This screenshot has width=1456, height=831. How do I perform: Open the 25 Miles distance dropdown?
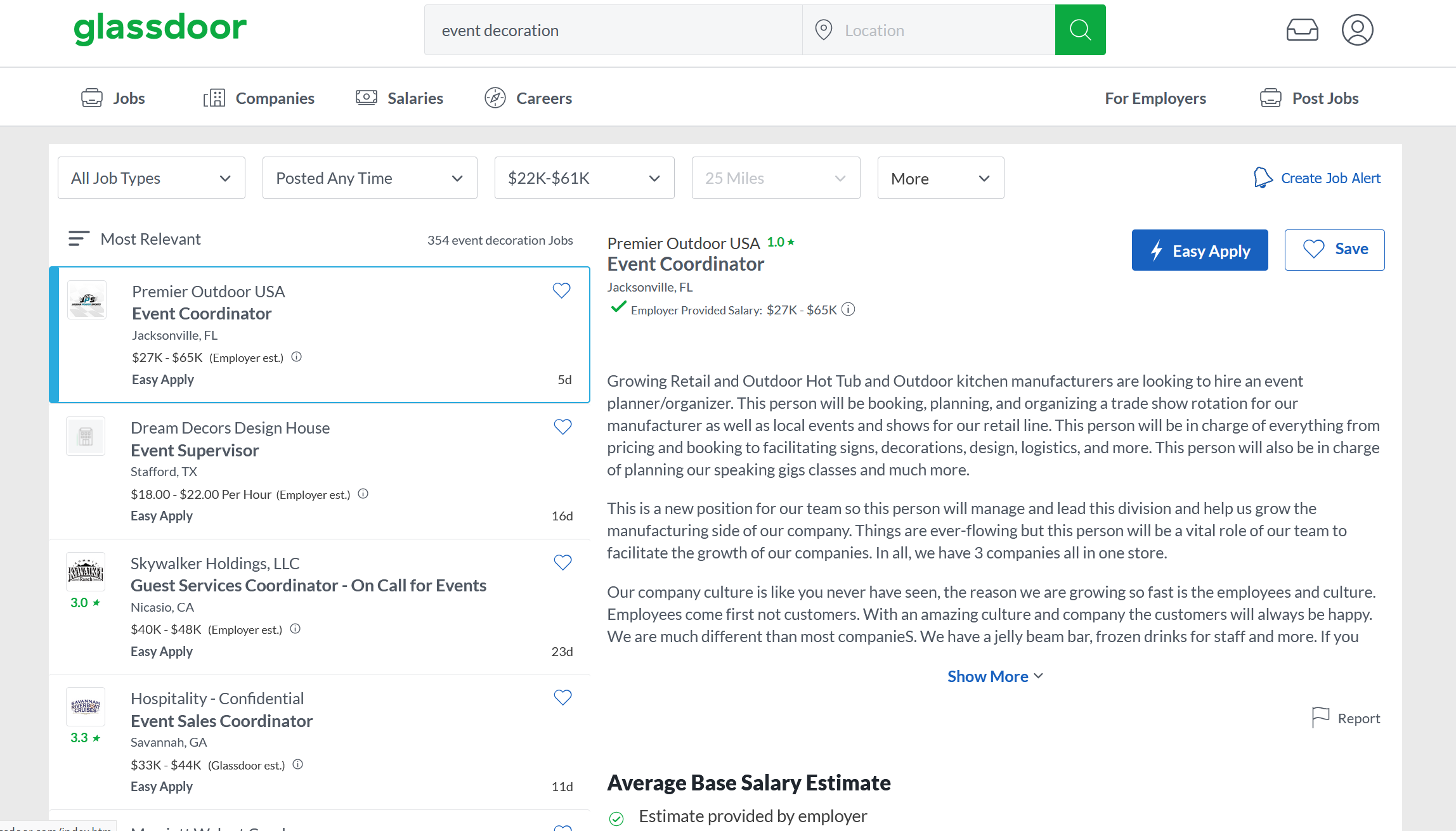[776, 178]
